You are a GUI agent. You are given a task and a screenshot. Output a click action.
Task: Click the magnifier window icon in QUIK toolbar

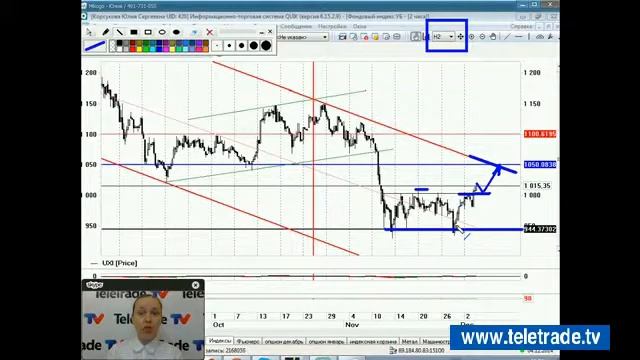tap(353, 37)
